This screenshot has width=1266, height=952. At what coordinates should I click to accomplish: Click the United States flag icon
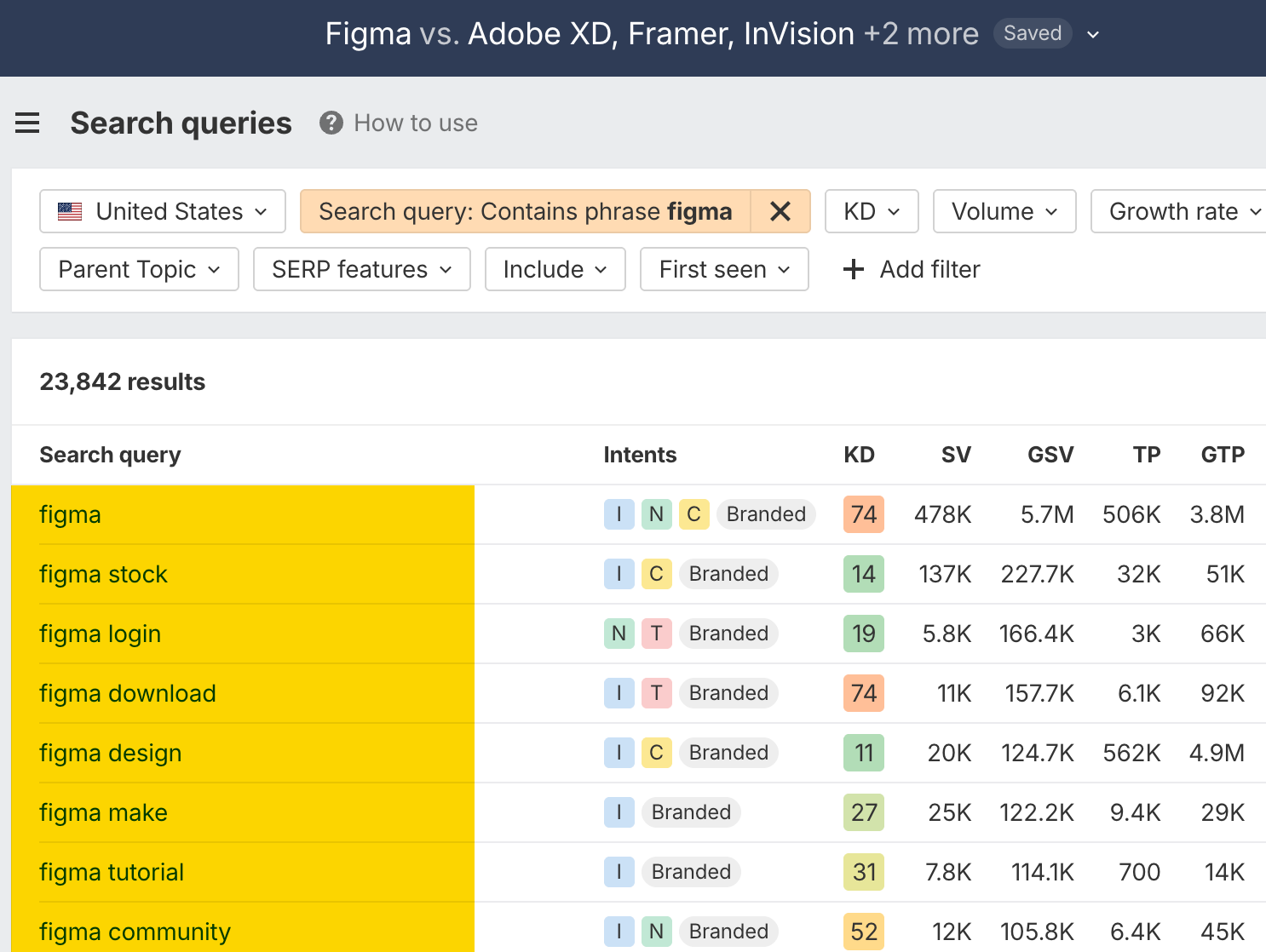tap(70, 211)
